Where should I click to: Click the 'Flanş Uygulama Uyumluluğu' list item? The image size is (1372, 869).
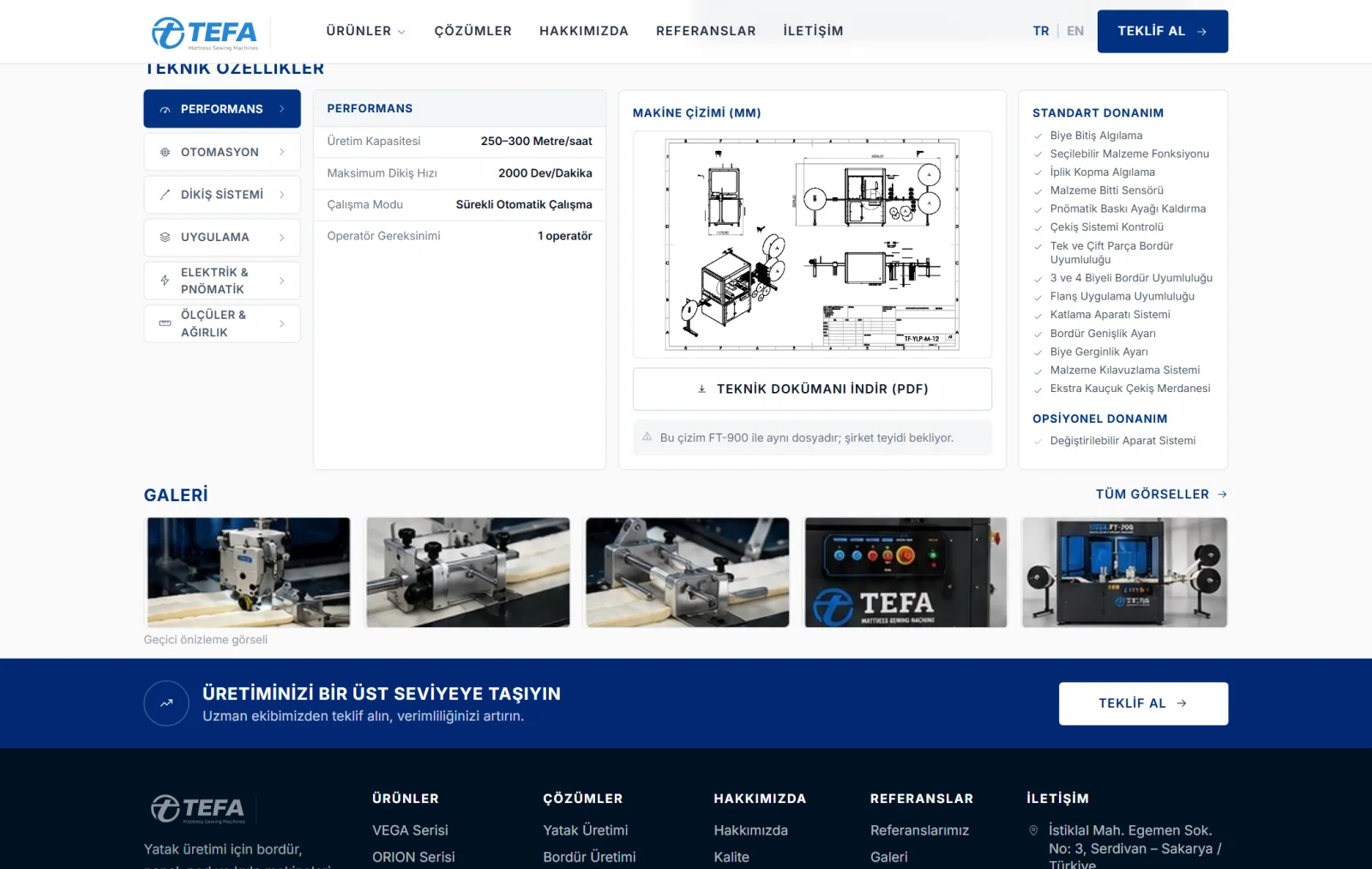1122,297
